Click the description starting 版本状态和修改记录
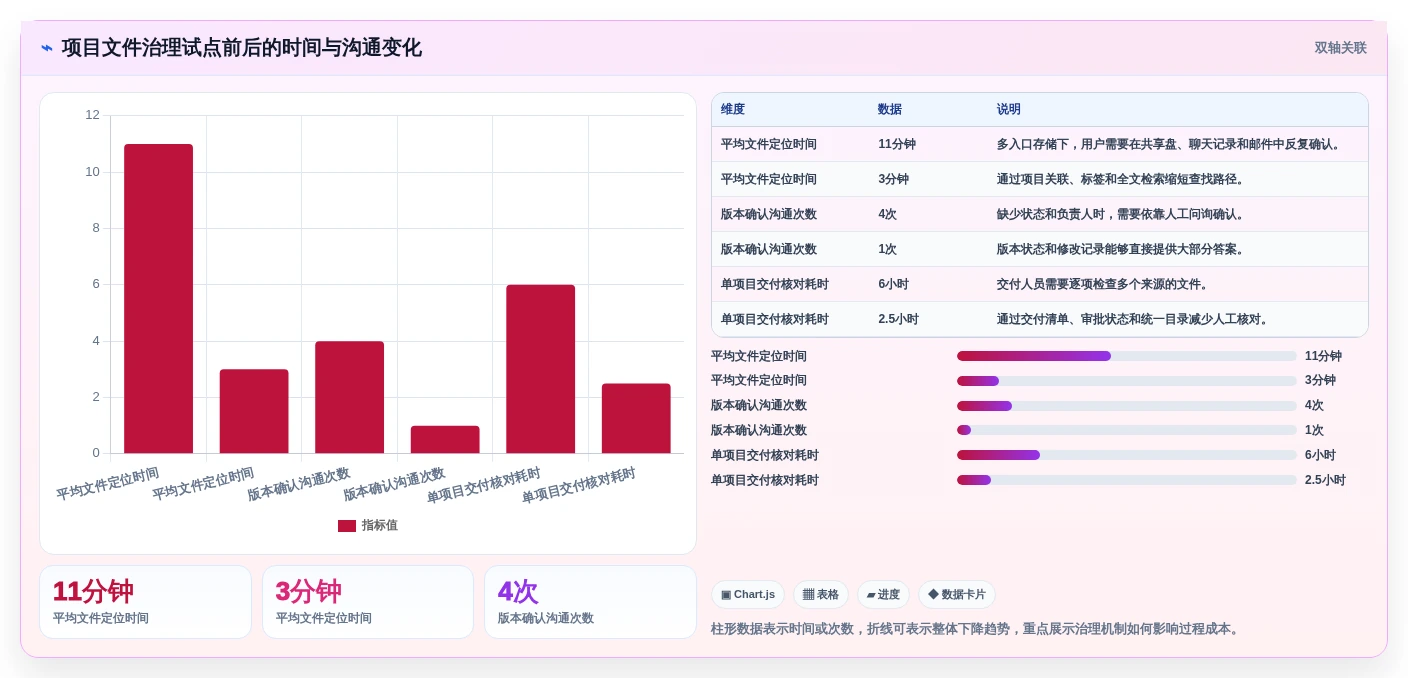The width and height of the screenshot is (1408, 678). (x=1123, y=249)
